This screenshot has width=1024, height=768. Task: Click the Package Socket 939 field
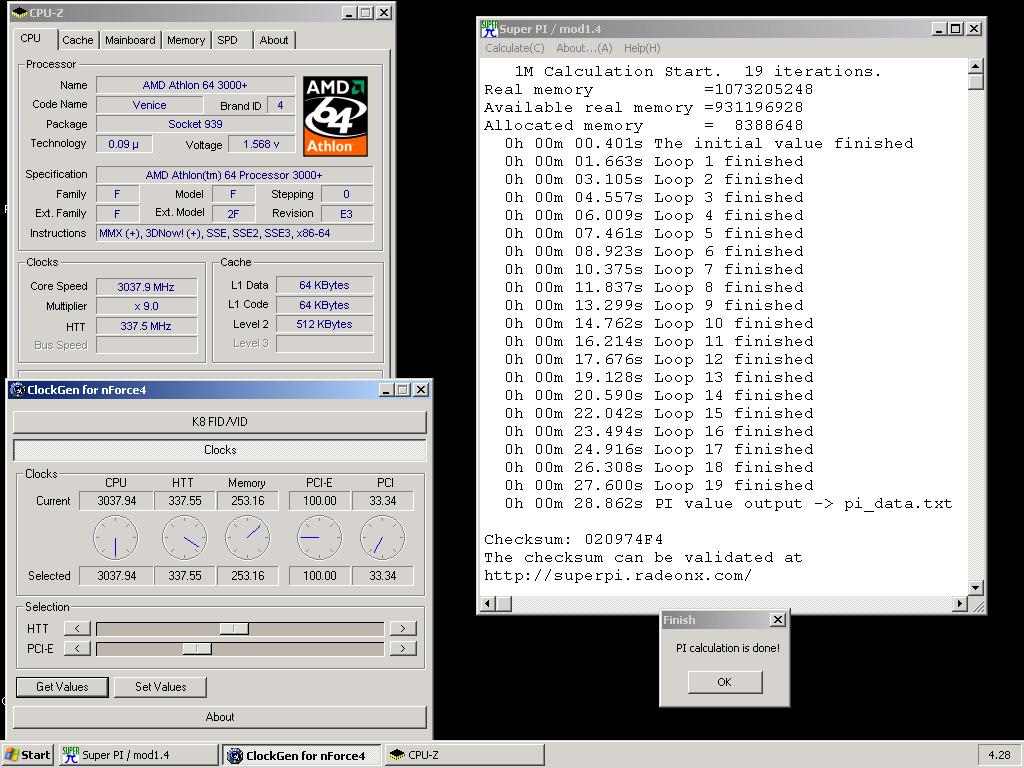click(x=195, y=124)
